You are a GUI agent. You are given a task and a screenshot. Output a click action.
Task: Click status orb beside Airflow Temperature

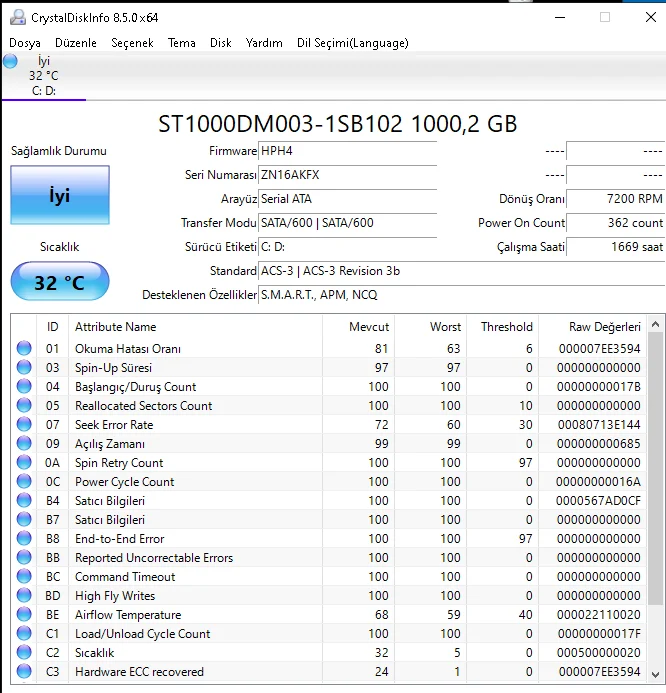pos(24,615)
